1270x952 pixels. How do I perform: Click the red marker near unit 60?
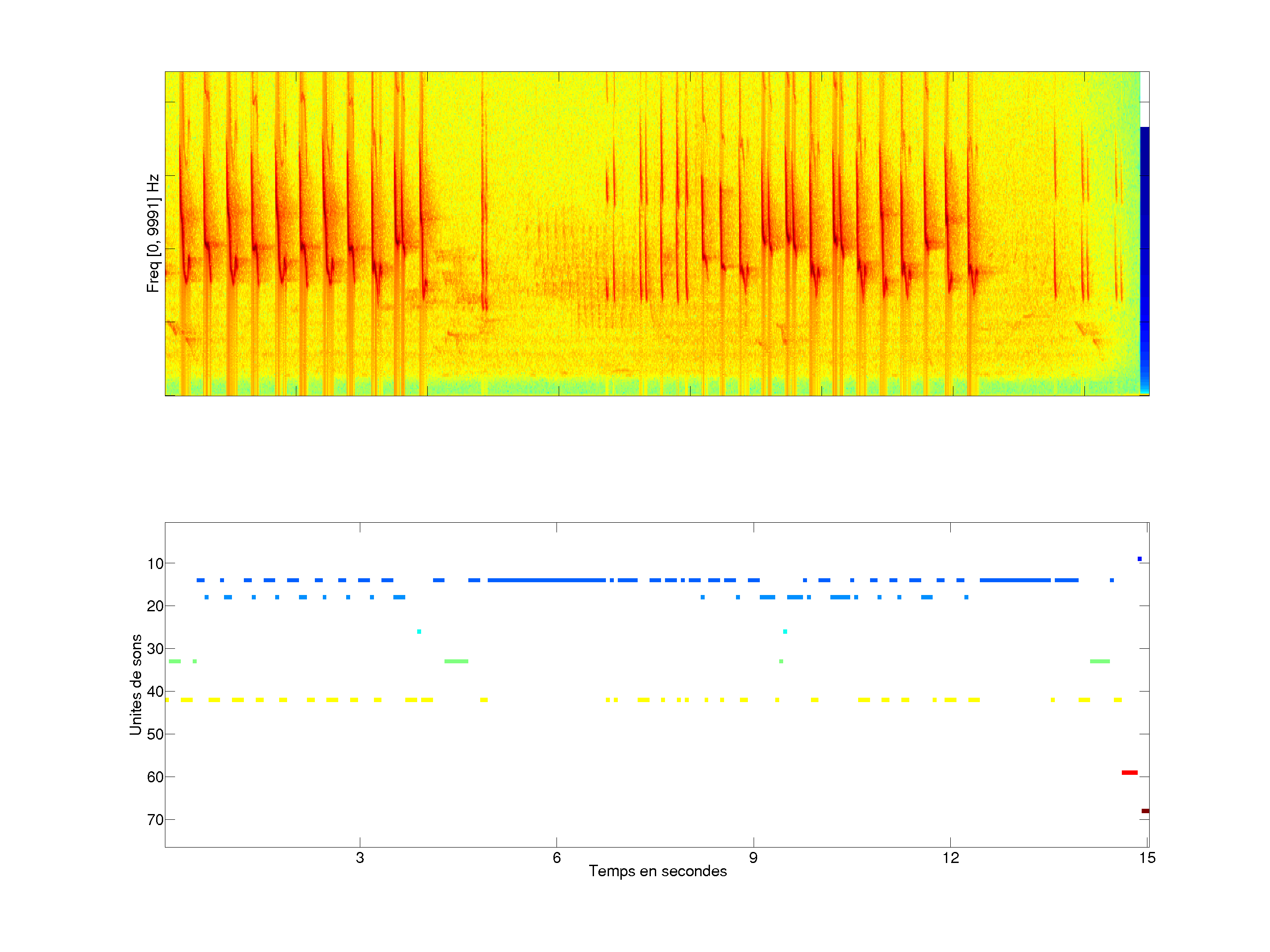point(1129,772)
